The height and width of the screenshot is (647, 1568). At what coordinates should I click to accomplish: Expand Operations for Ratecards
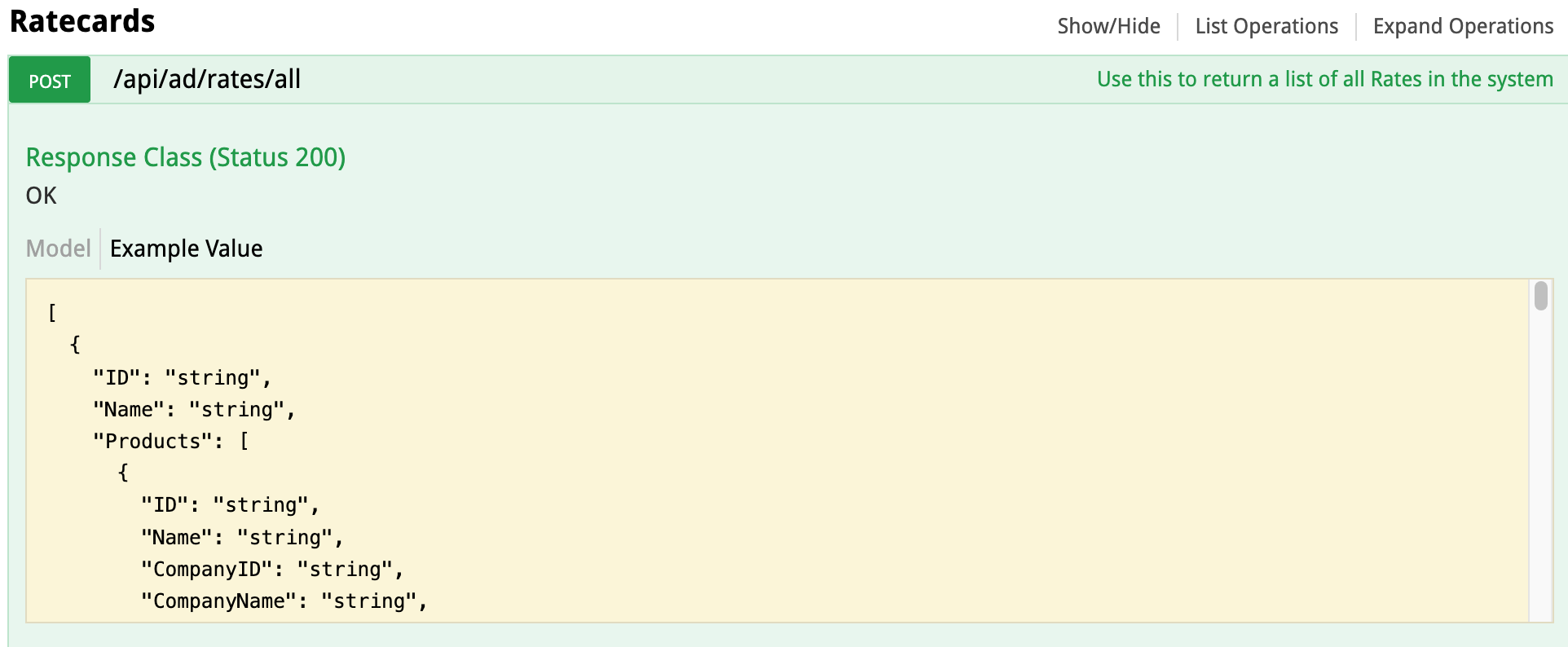tap(1463, 26)
